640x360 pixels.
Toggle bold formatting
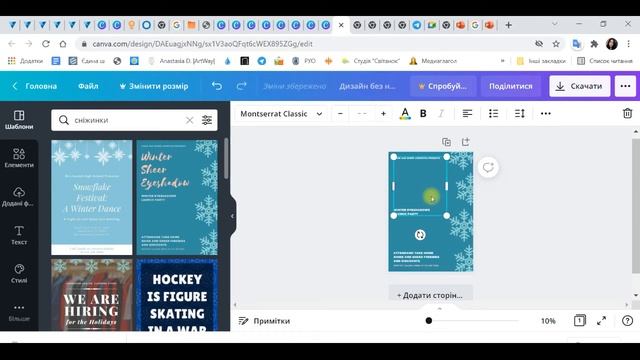click(423, 114)
